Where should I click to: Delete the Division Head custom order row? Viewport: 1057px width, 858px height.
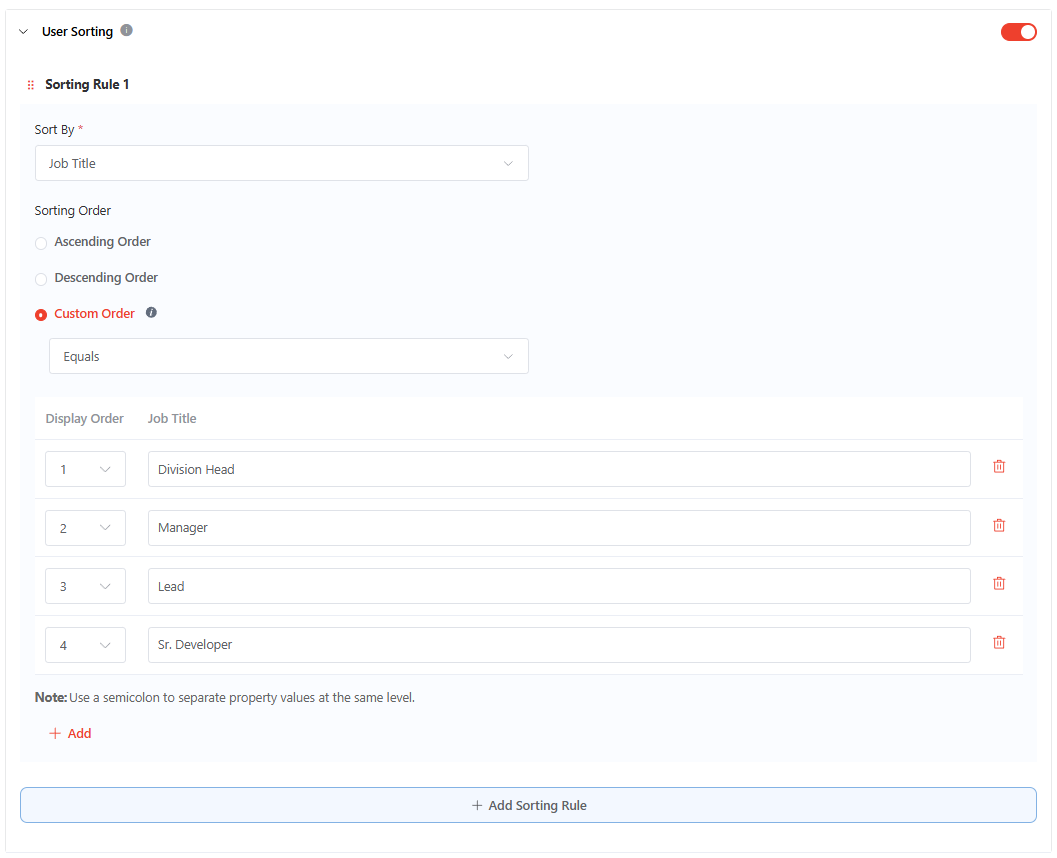(x=999, y=466)
